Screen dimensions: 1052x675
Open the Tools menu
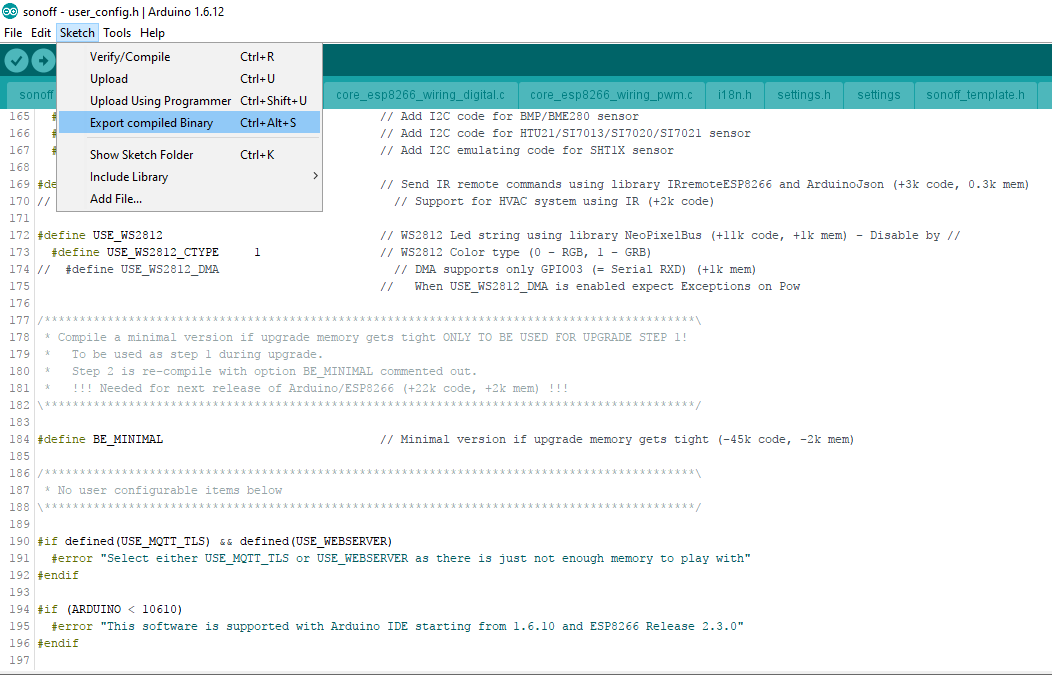tap(117, 33)
